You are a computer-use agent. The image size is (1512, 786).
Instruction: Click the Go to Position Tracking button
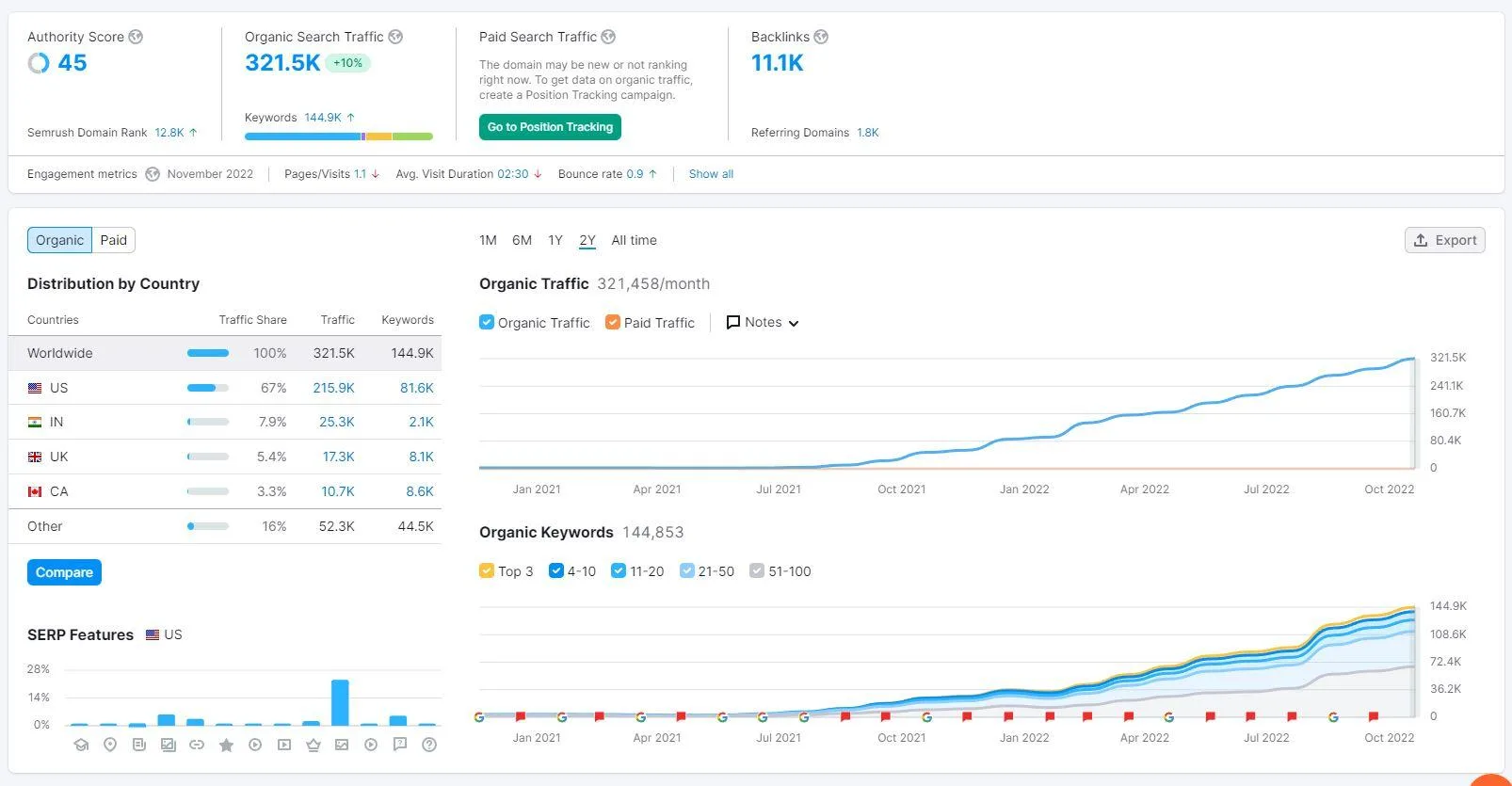[x=550, y=127]
